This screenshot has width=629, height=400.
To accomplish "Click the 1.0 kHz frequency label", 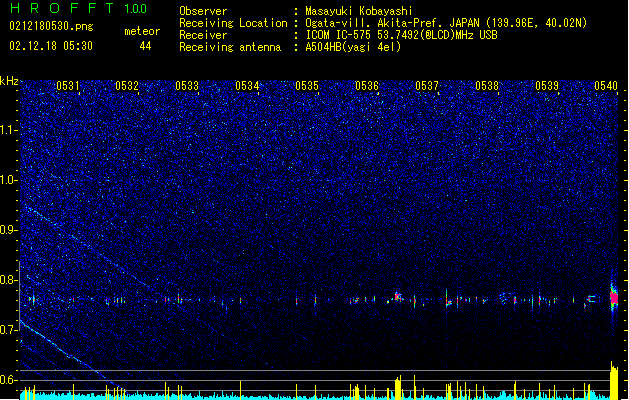I will click(x=9, y=180).
